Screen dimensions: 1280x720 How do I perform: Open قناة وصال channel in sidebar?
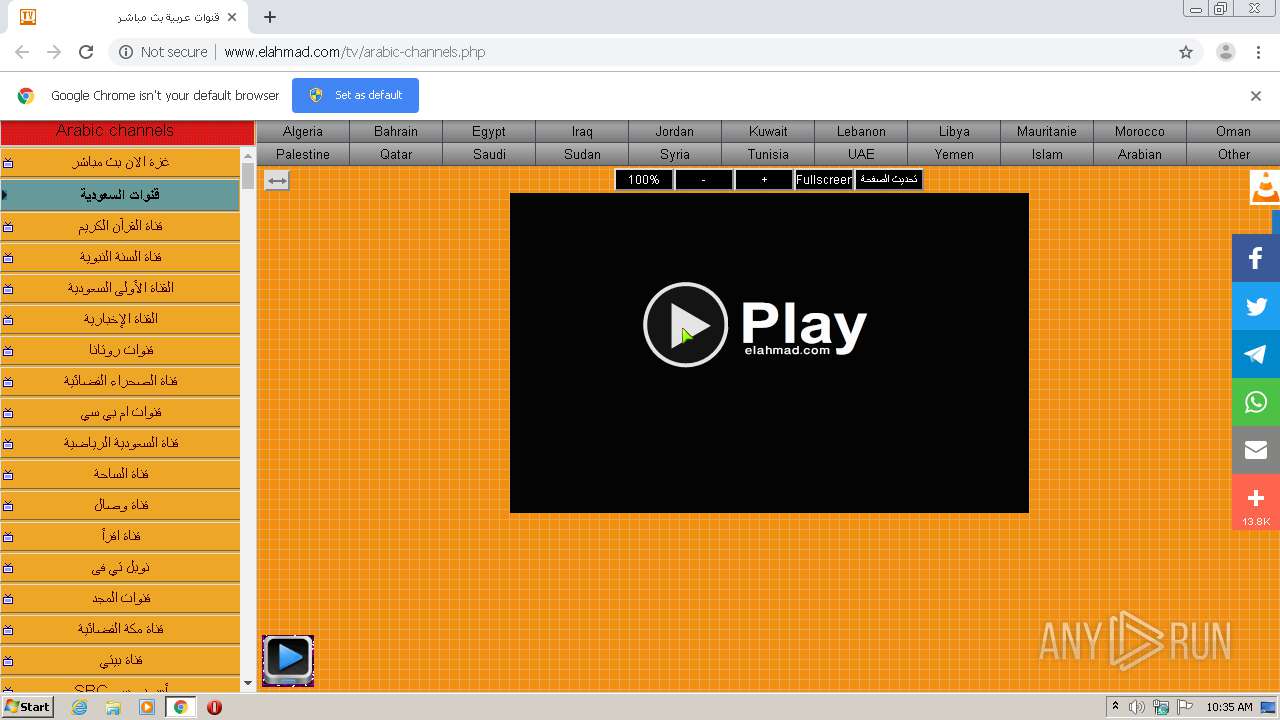point(120,505)
